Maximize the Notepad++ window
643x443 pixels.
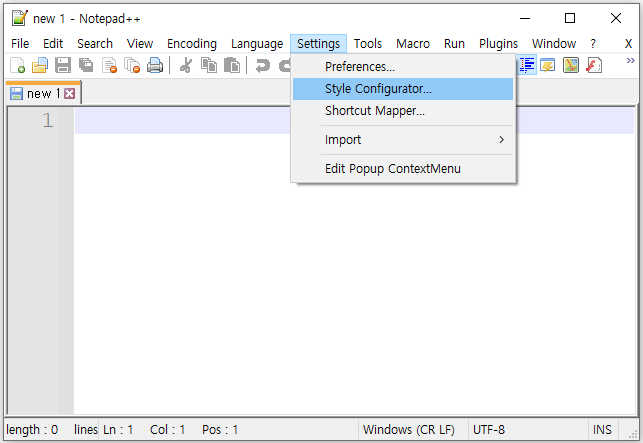pyautogui.click(x=570, y=18)
